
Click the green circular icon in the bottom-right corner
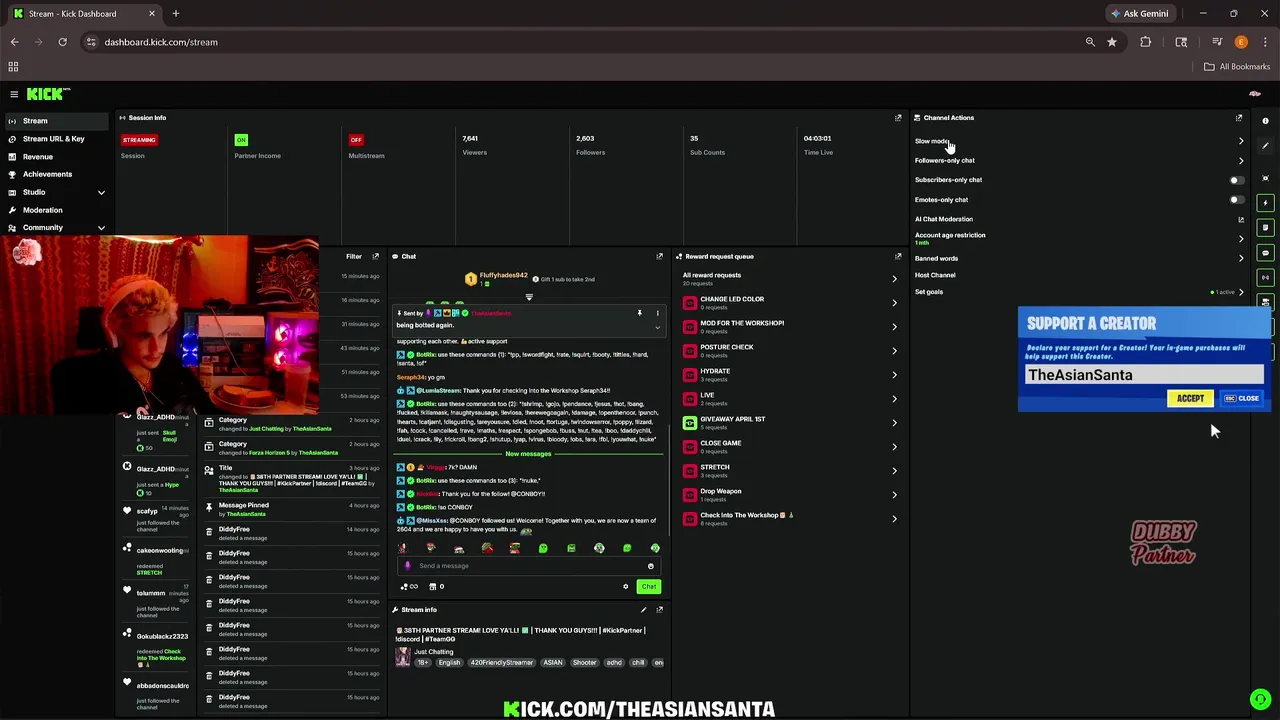(x=1260, y=700)
